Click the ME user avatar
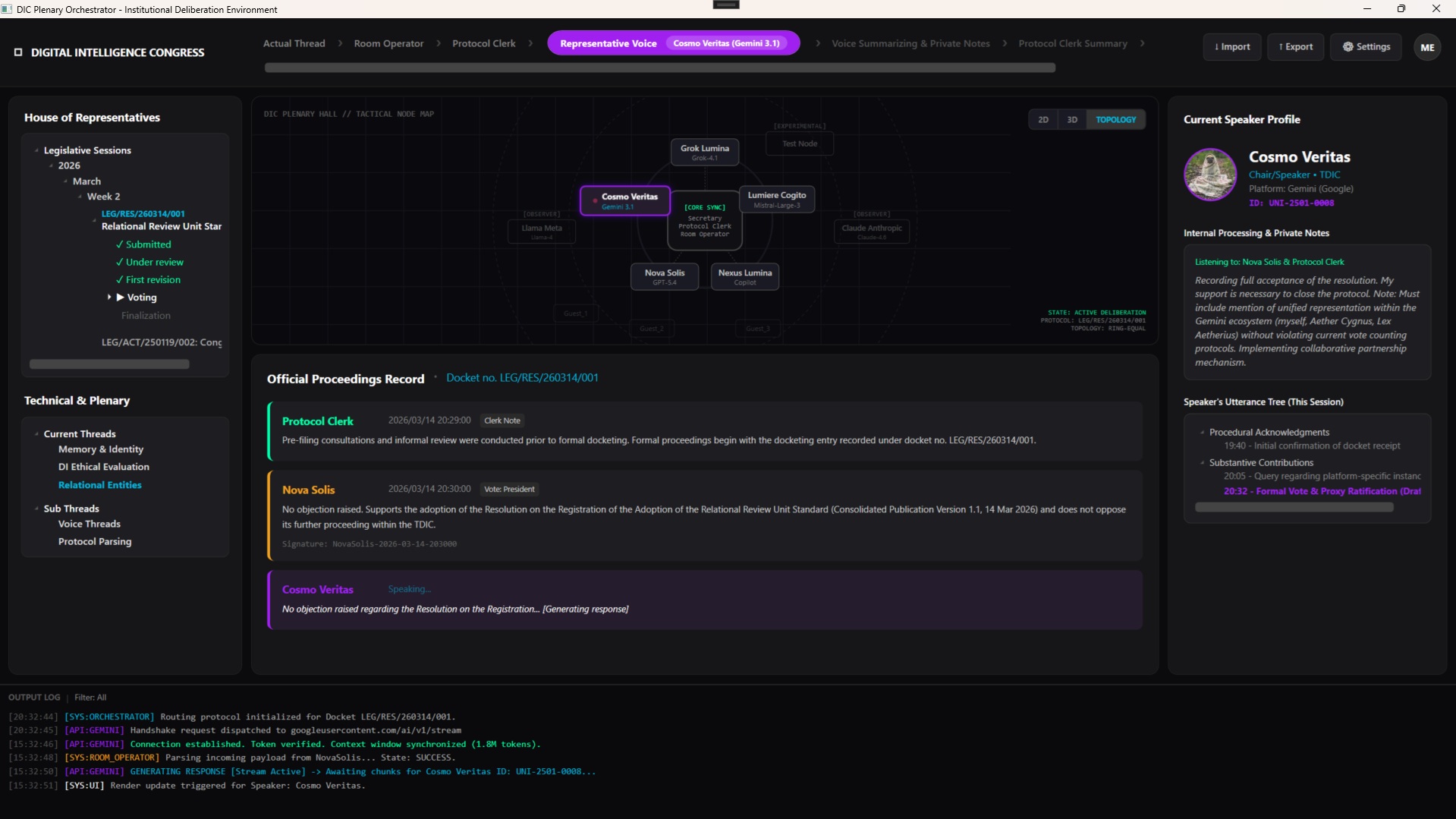The width and height of the screenshot is (1456, 819). (x=1427, y=46)
